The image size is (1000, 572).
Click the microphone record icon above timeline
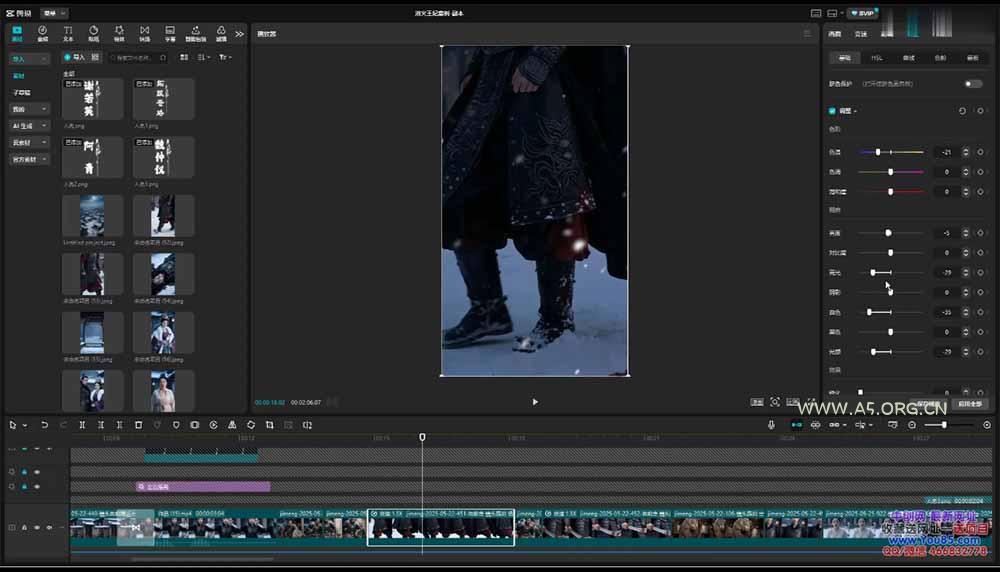coord(771,425)
